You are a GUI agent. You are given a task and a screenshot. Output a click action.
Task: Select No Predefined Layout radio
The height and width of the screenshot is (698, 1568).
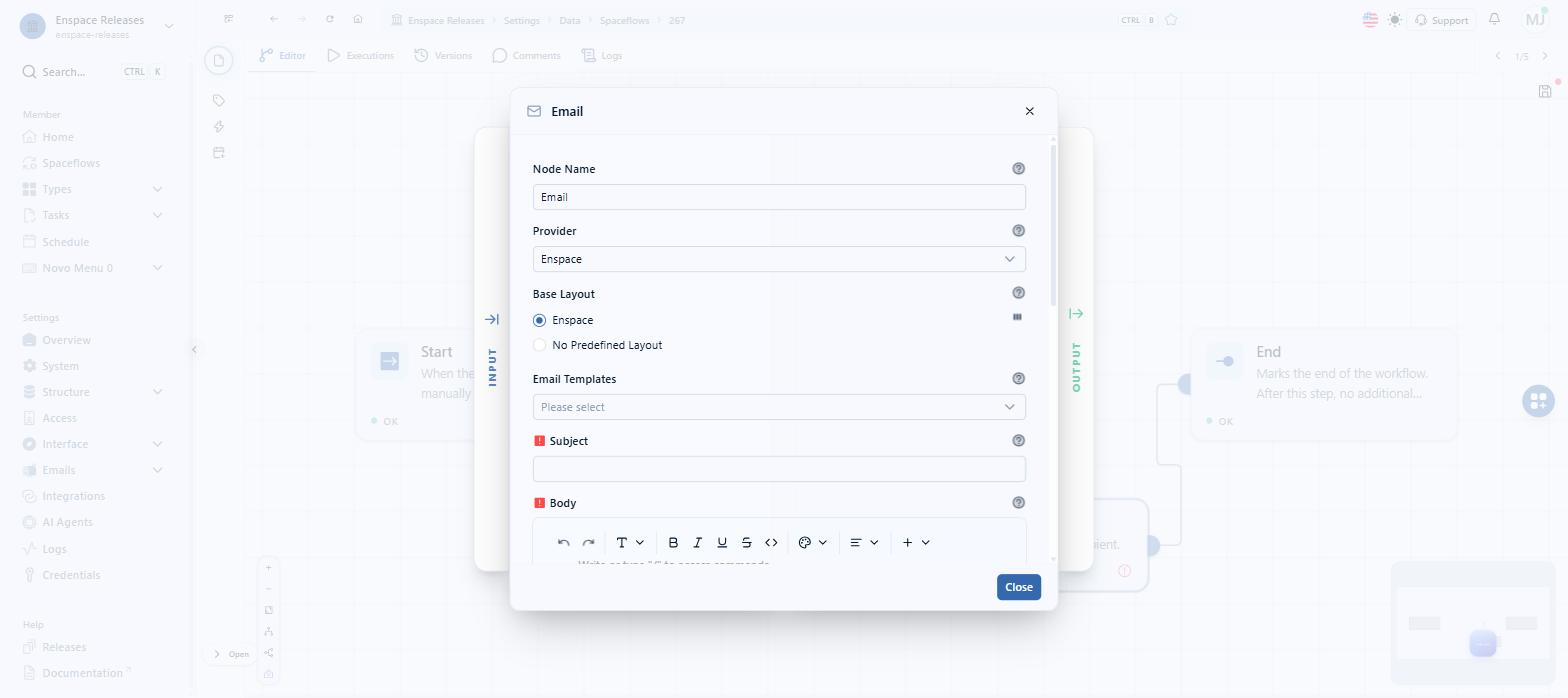[540, 345]
